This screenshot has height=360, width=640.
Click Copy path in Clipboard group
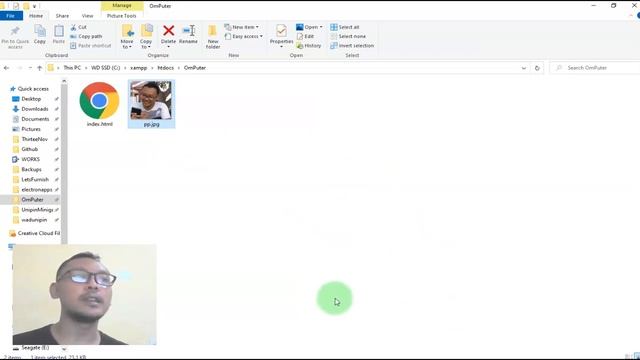coord(86,36)
